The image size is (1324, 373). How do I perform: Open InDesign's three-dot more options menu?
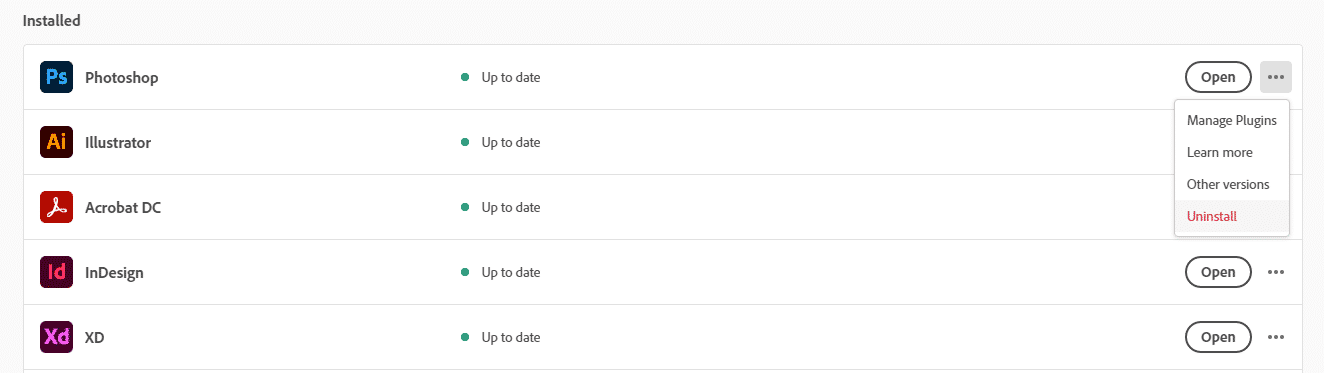[x=1276, y=272]
